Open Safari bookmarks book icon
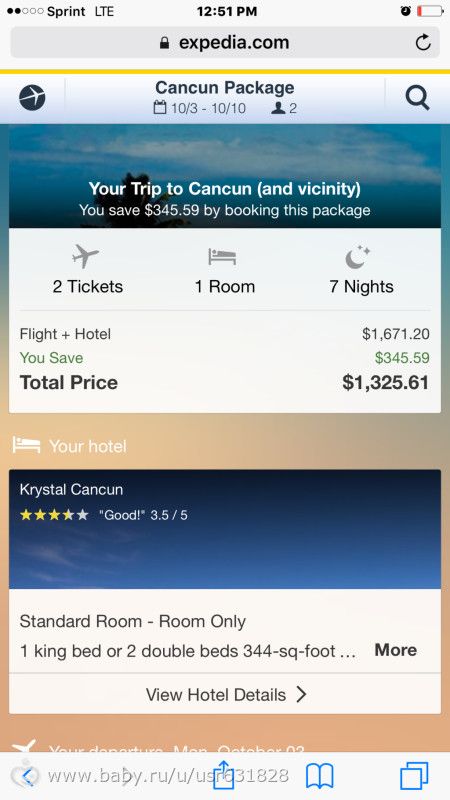The image size is (450, 800). (x=319, y=776)
